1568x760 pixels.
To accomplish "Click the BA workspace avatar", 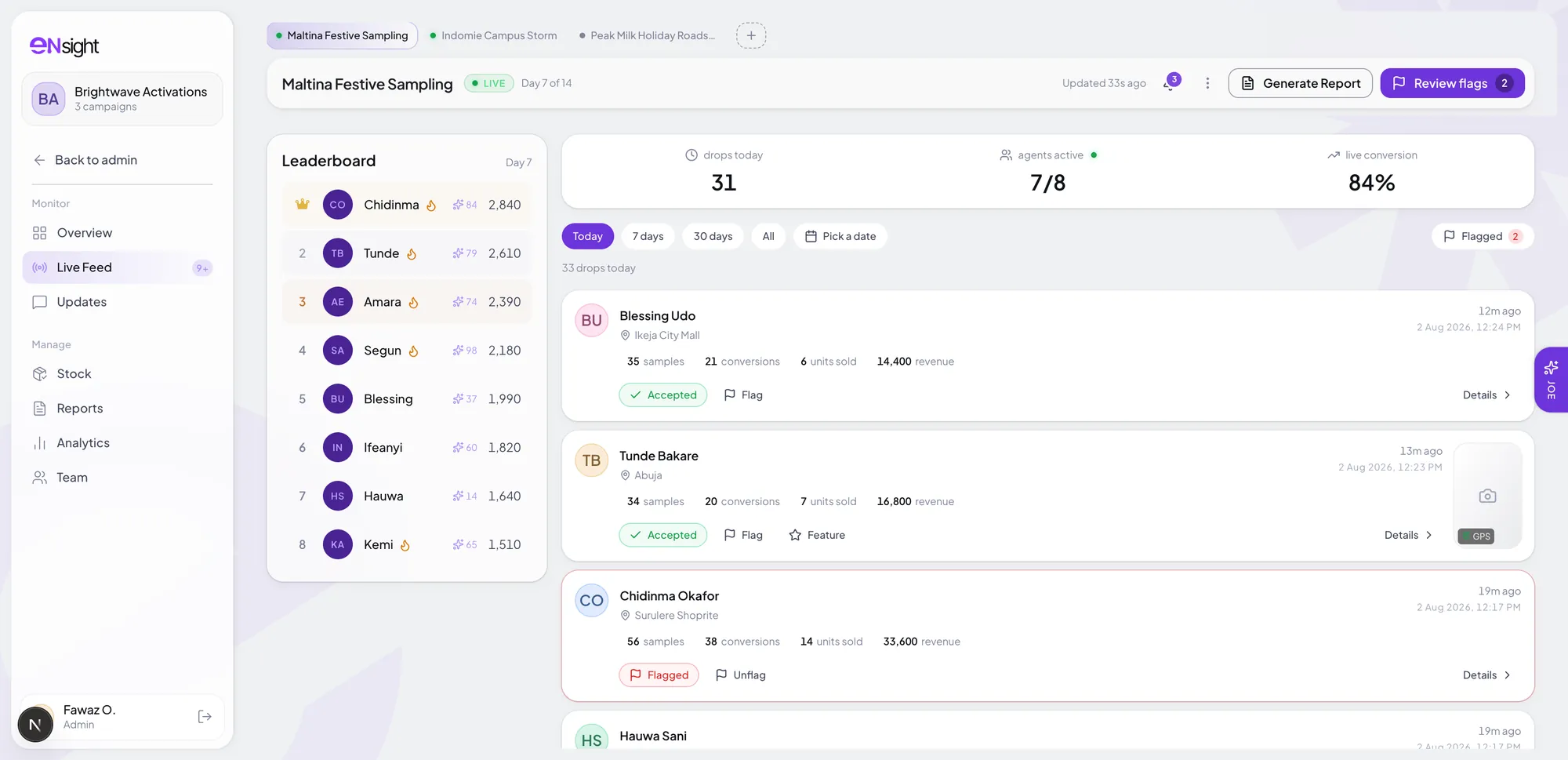I will 49,99.
